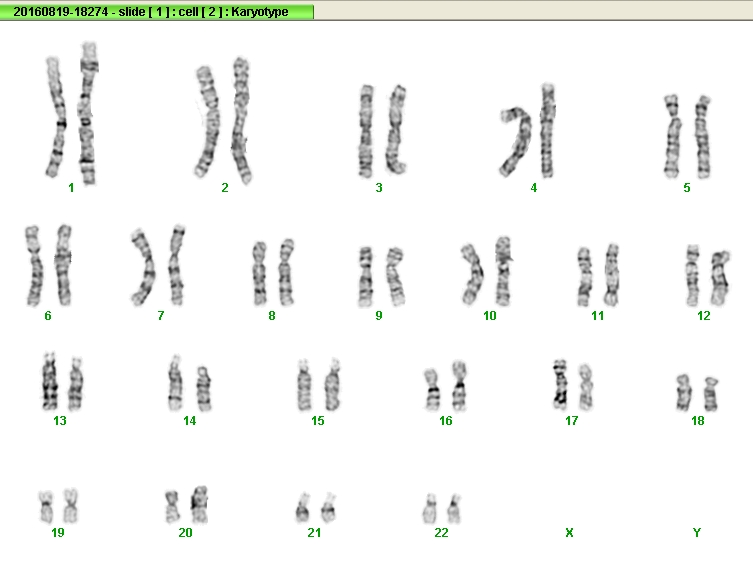Image resolution: width=753 pixels, height=579 pixels.
Task: Click the green label '1'
Action: pos(71,188)
